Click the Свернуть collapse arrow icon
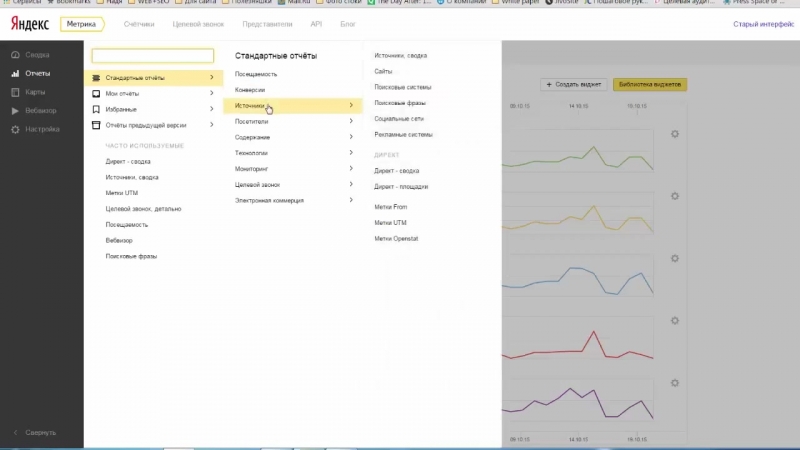Viewport: 800px width, 450px height. (x=15, y=433)
